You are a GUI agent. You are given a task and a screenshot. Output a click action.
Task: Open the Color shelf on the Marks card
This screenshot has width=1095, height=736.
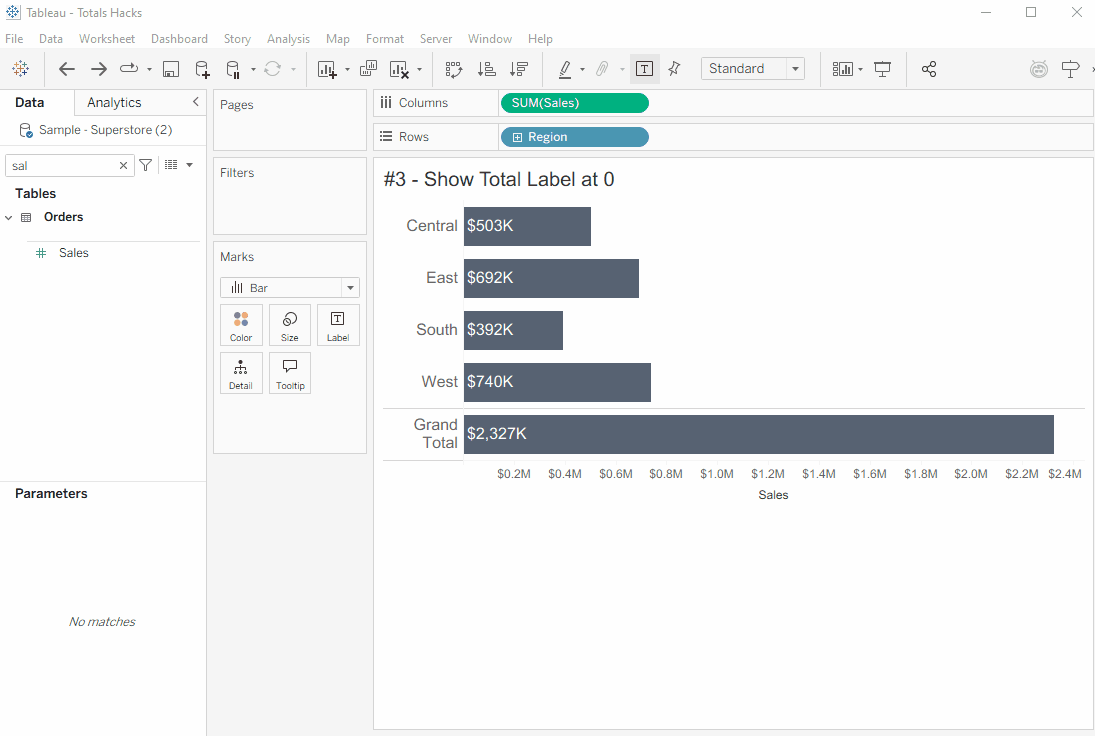pyautogui.click(x=241, y=324)
